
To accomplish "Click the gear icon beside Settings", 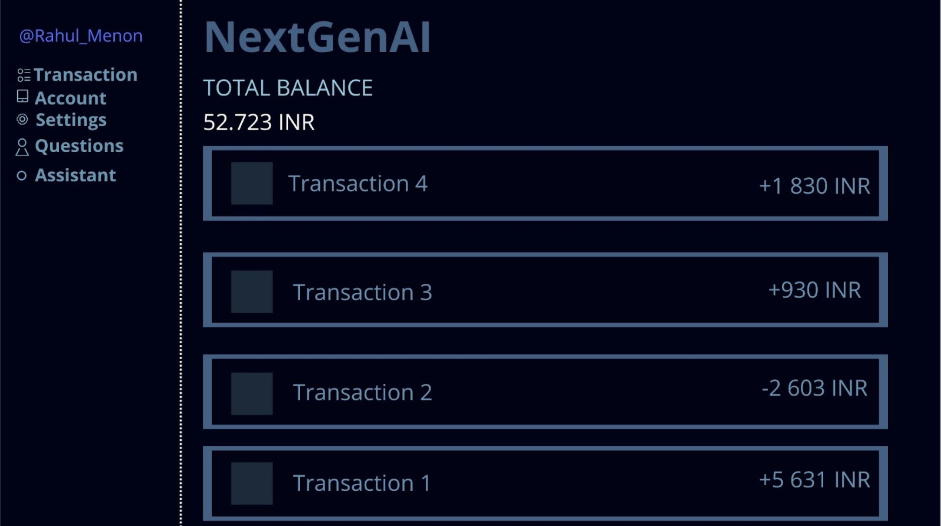I will [23, 119].
